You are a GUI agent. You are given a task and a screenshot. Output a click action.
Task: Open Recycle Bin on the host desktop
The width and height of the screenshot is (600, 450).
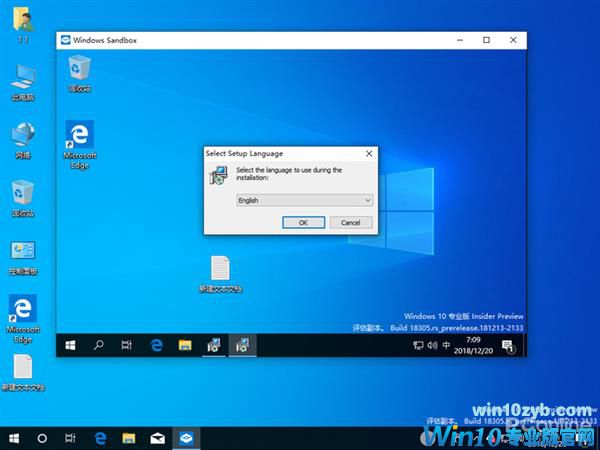[23, 198]
